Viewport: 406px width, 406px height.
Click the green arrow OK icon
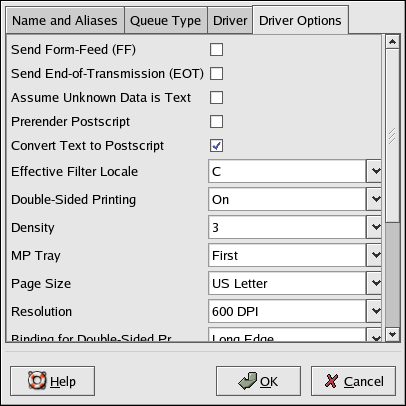248,381
